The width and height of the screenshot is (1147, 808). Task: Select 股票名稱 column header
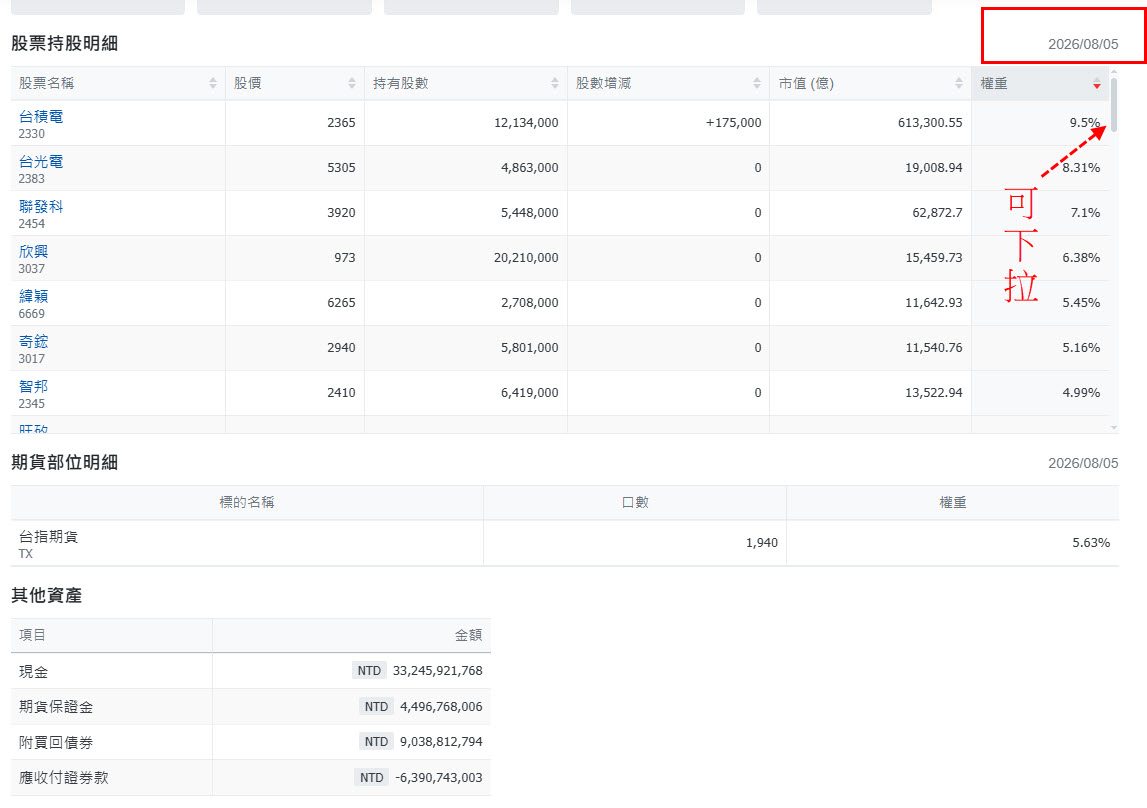118,83
